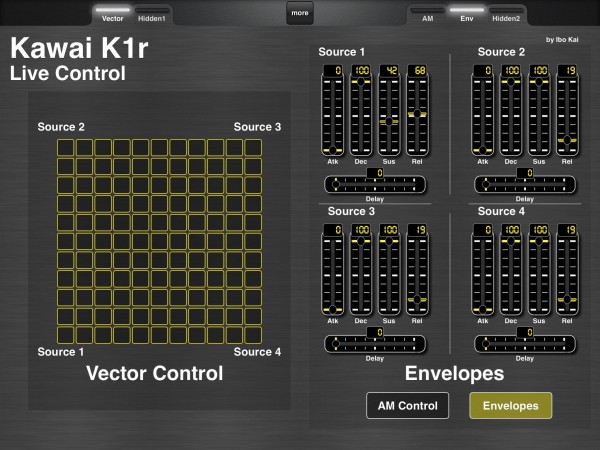The width and height of the screenshot is (600, 450).
Task: Open the Hidden2 tab
Action: coord(506,15)
